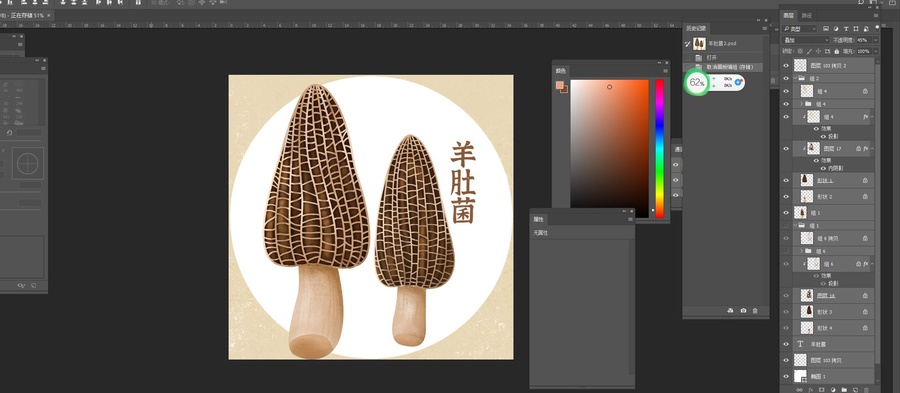Select the 图层 103 拷贝 2 layer thumbnail
Image resolution: width=900 pixels, height=393 pixels.
pos(800,66)
